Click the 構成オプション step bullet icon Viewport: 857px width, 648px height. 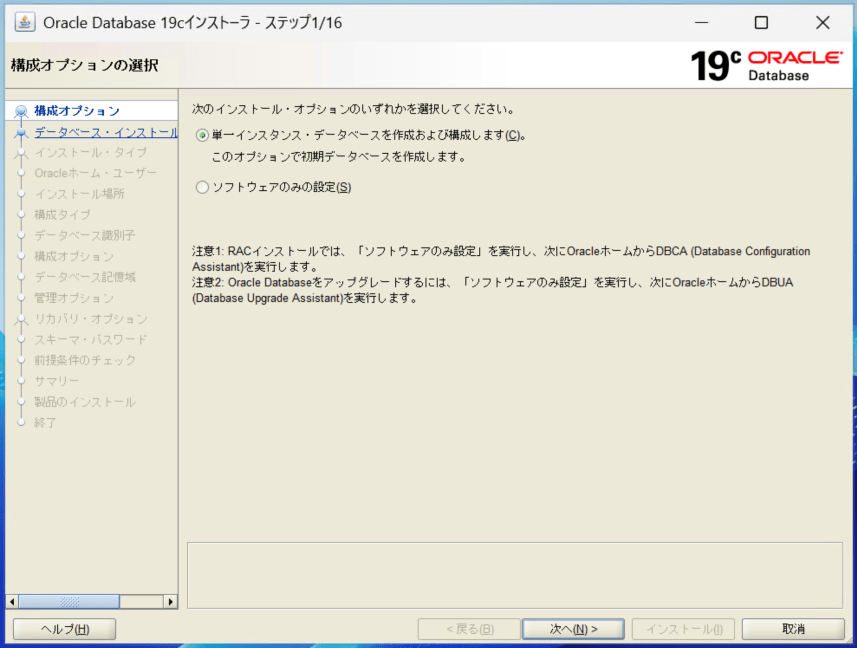point(20,112)
